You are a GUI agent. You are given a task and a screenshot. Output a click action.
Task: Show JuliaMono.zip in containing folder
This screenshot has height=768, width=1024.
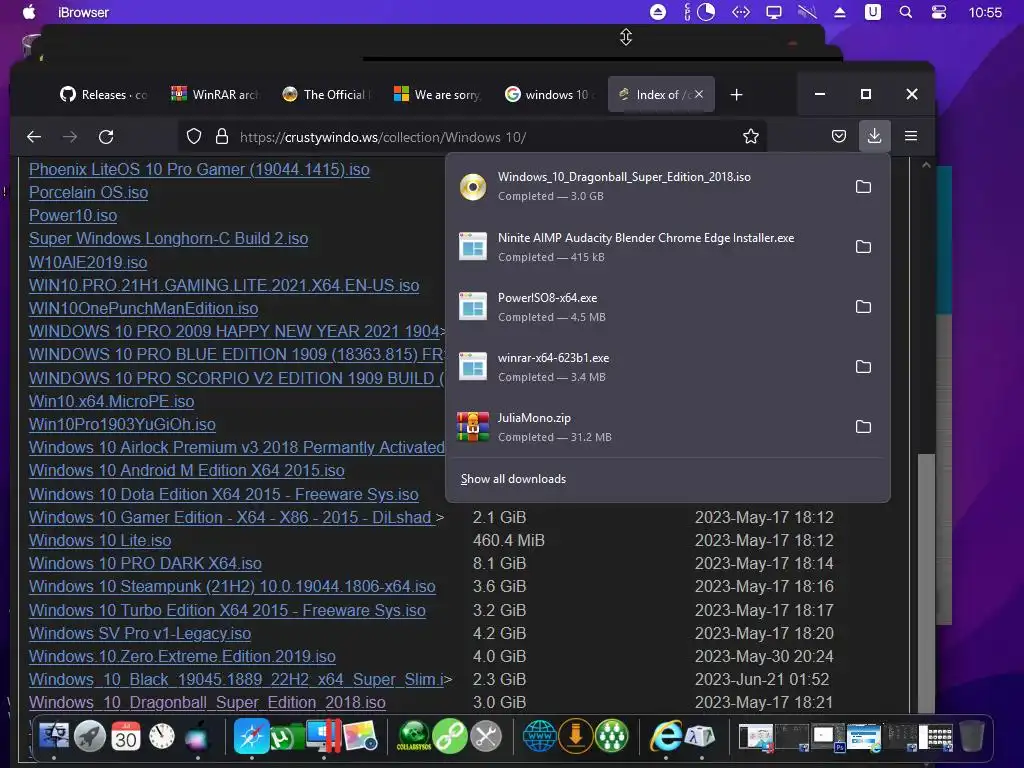(x=863, y=426)
